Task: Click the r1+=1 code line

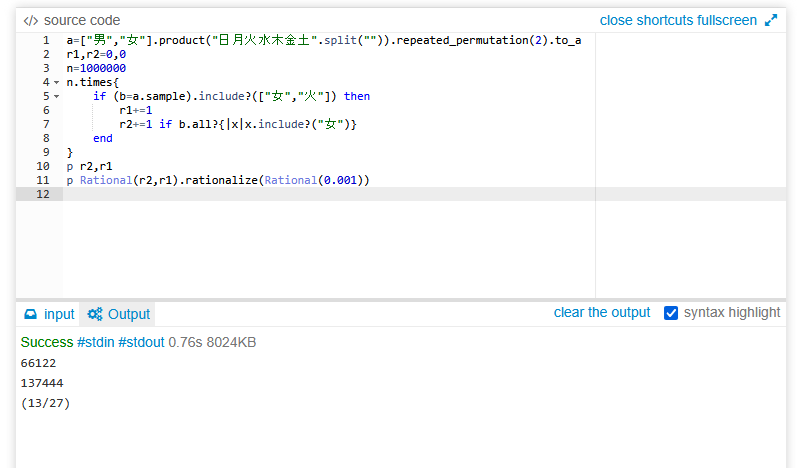Action: click(x=136, y=111)
